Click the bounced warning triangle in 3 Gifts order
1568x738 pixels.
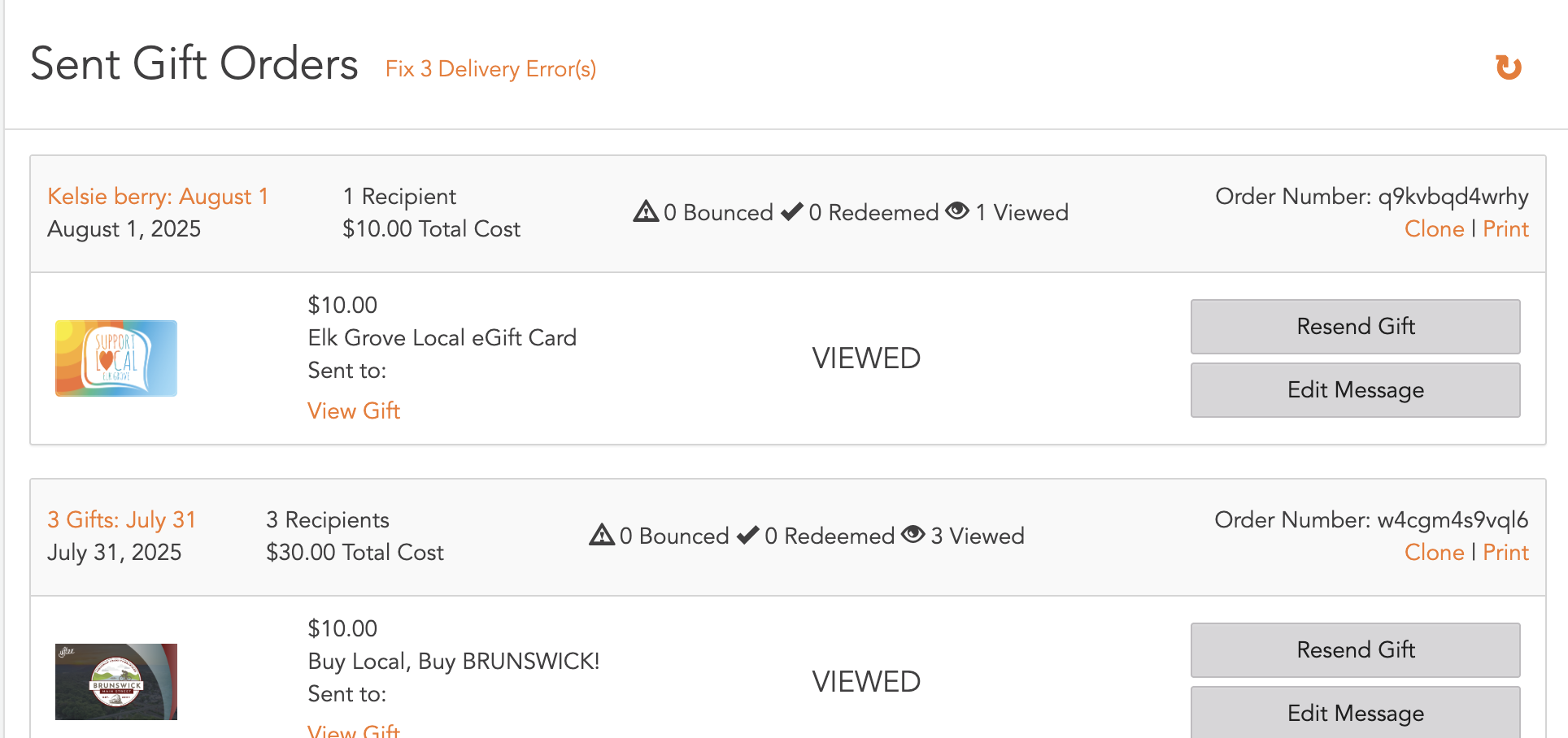point(602,535)
